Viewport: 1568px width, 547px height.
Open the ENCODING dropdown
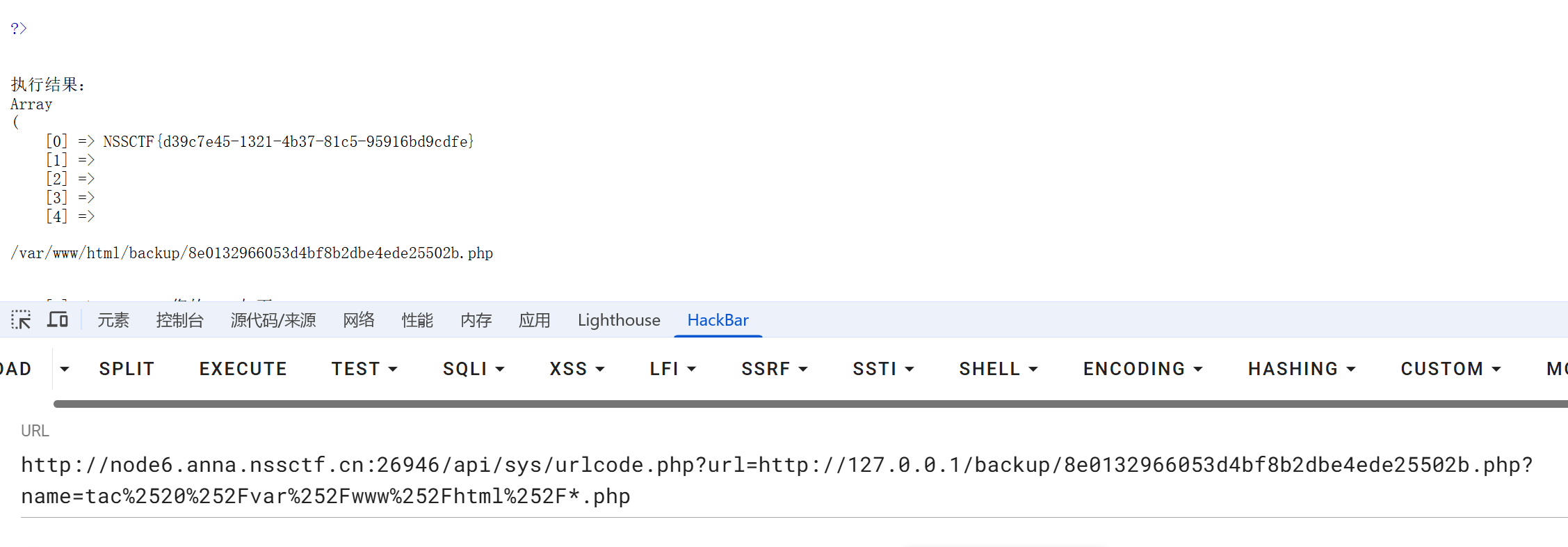coord(1143,369)
